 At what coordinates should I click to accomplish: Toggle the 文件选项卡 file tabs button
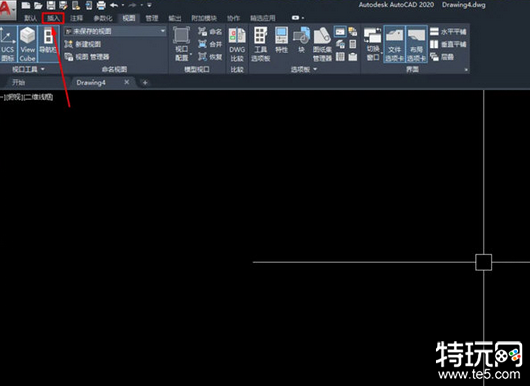[x=394, y=44]
